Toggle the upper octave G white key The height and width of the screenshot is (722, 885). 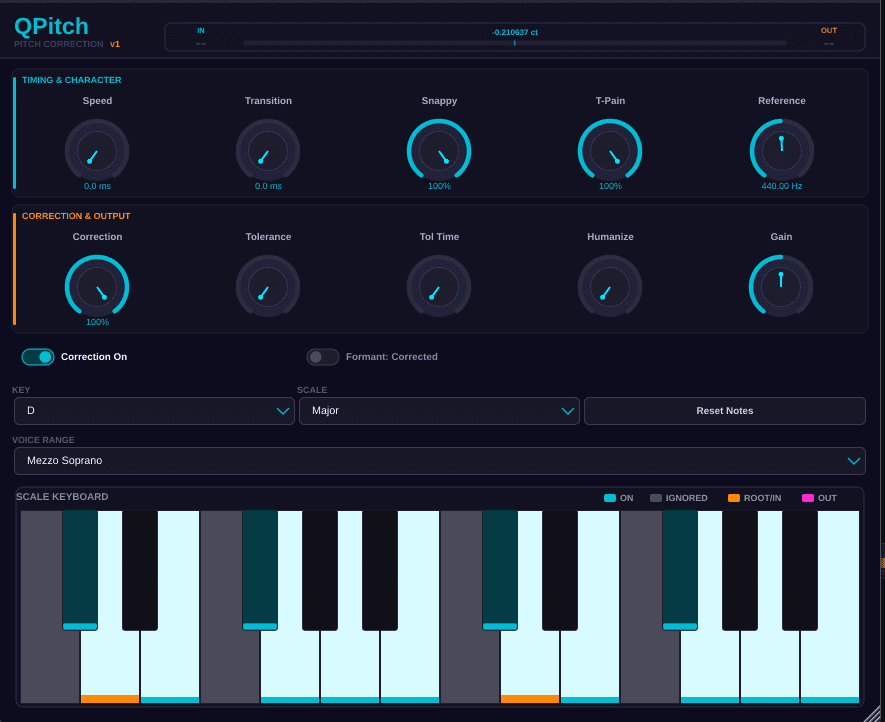click(710, 666)
